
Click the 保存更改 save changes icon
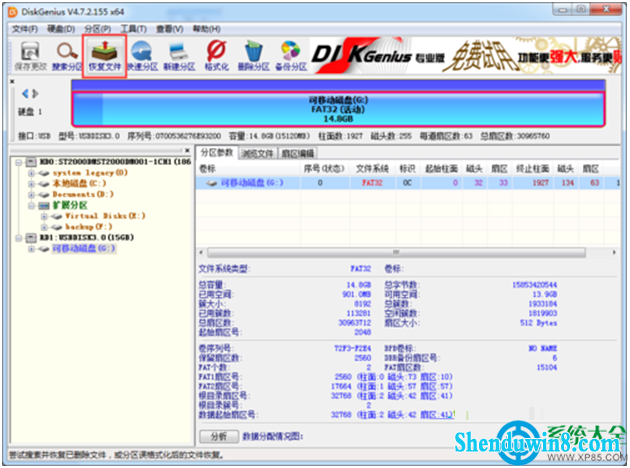point(30,56)
